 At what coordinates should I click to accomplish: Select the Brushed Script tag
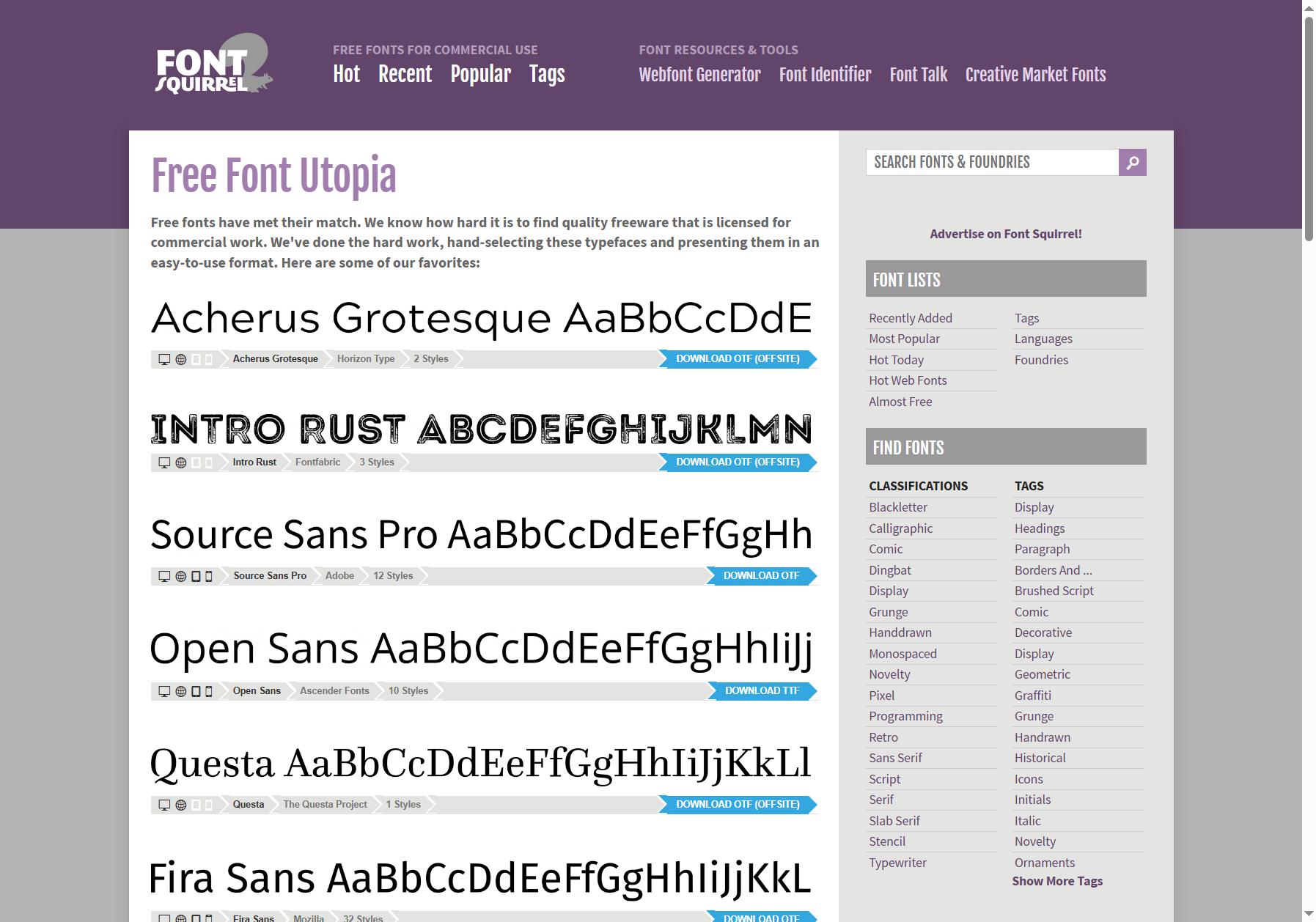point(1054,591)
